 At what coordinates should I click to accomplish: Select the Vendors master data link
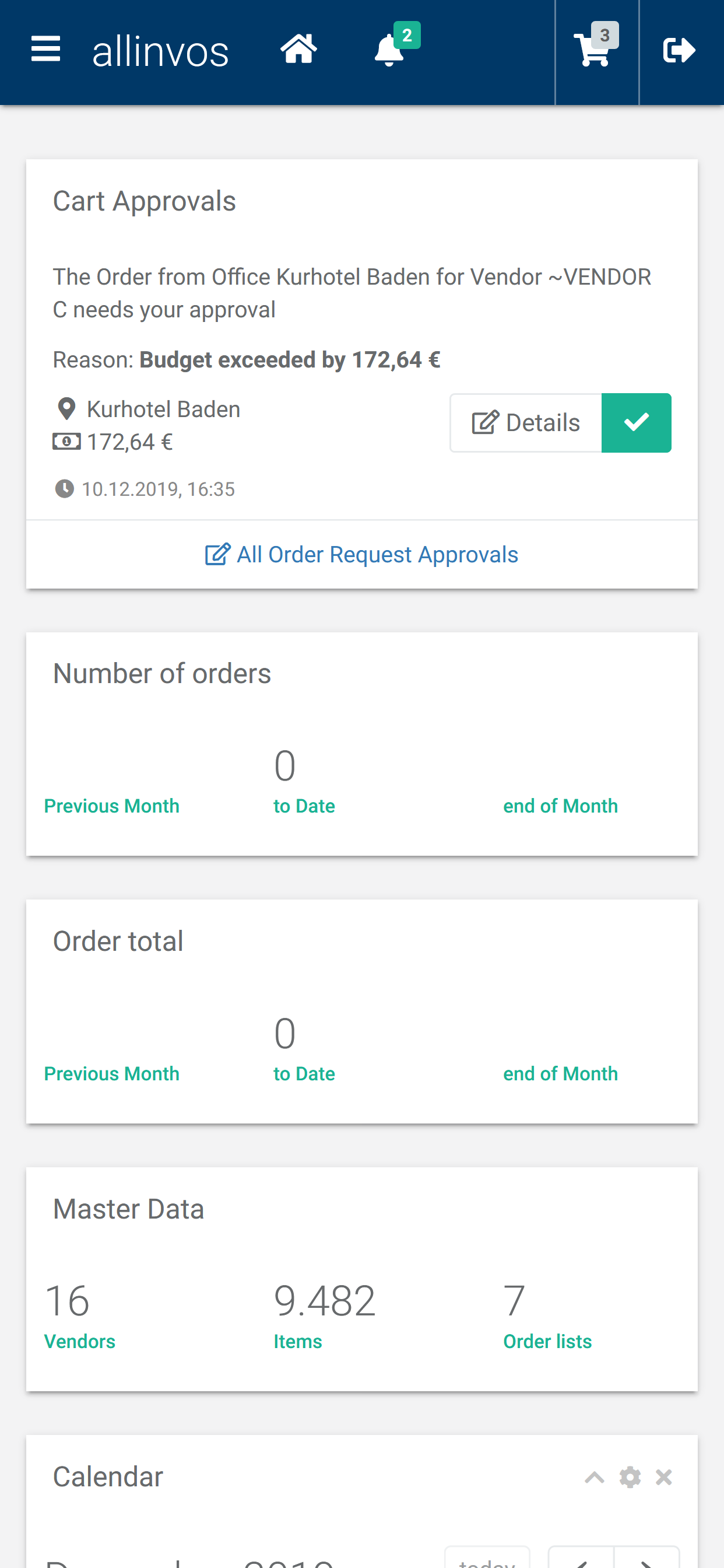coord(80,1342)
